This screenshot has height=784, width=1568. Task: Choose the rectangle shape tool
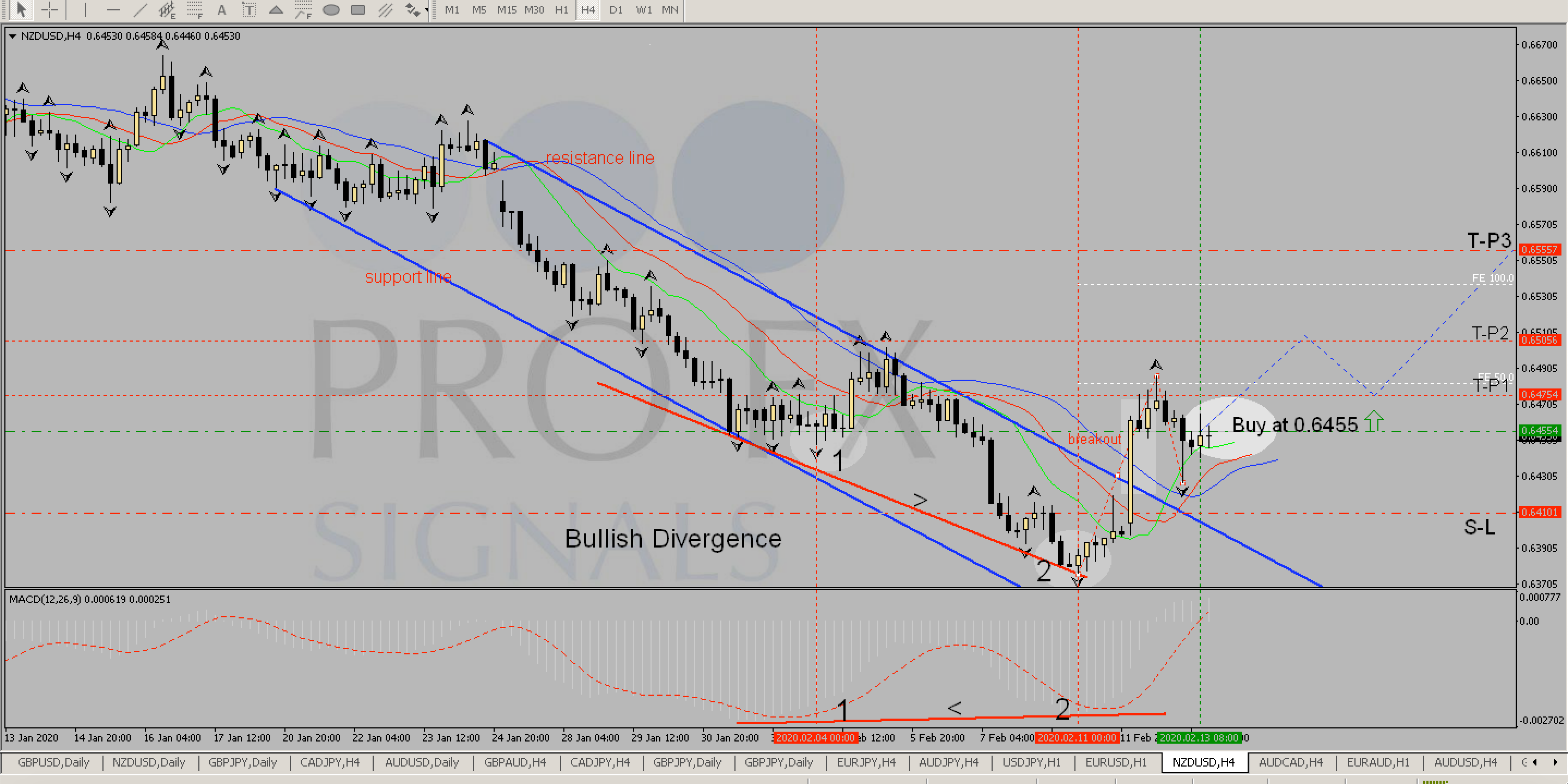[358, 10]
